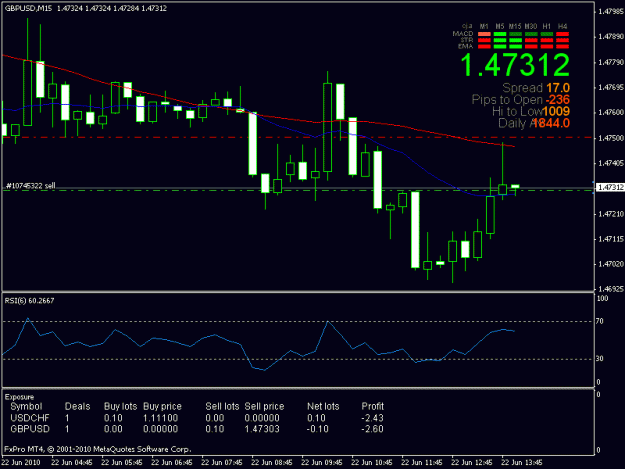Viewport: 625px width, 469px height.
Task: Click the Deals column header
Action: coord(77,406)
